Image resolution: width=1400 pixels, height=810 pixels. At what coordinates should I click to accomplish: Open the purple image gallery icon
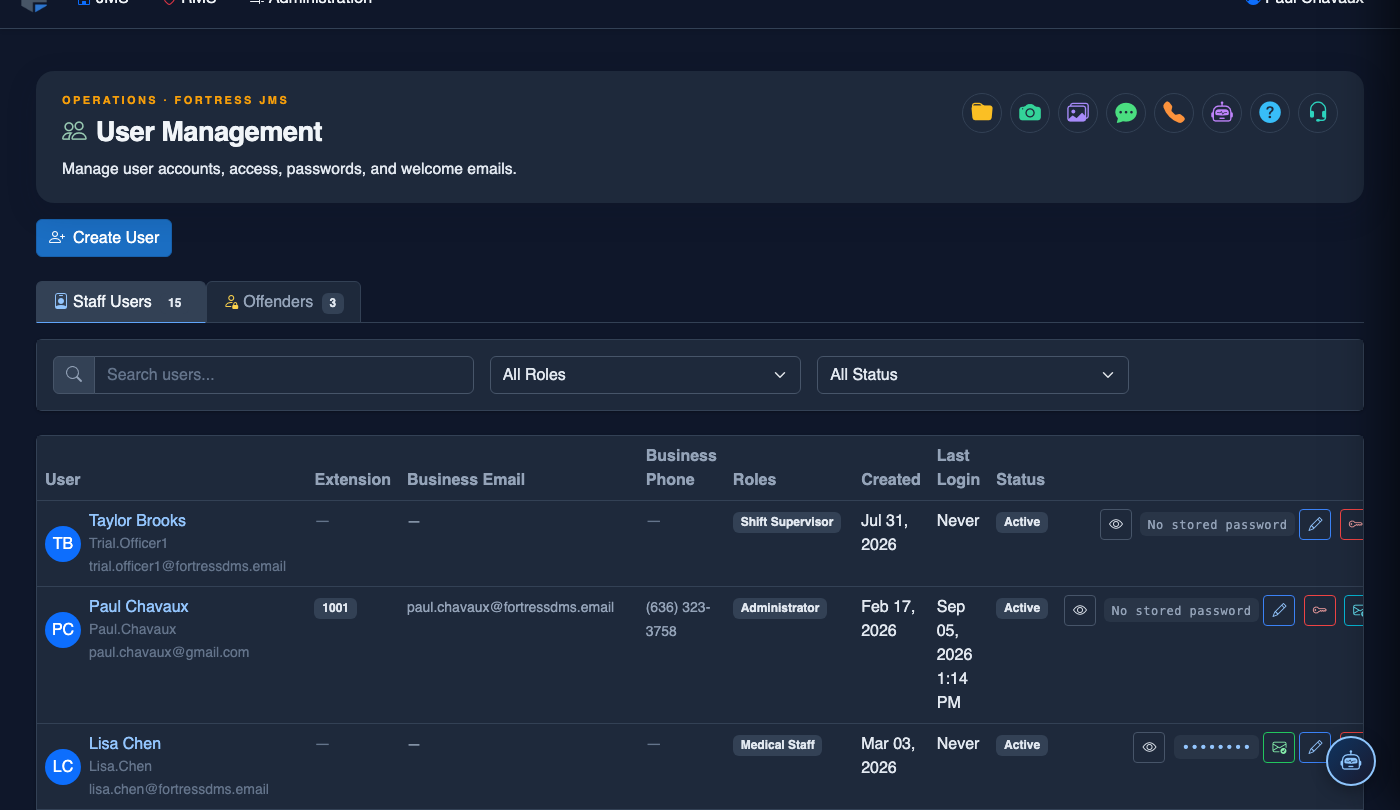(x=1078, y=113)
